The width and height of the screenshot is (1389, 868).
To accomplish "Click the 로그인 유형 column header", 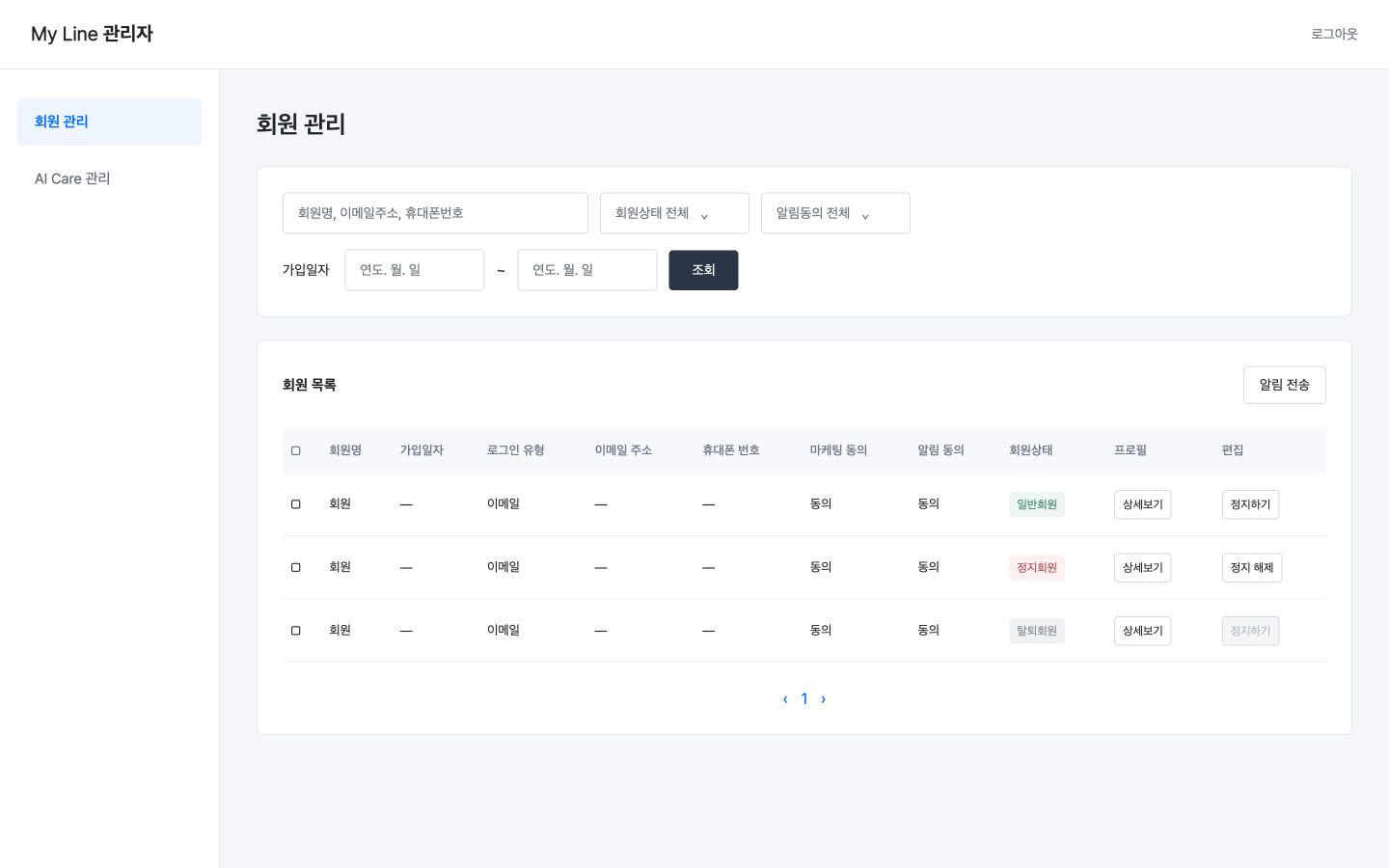I will pyautogui.click(x=515, y=450).
